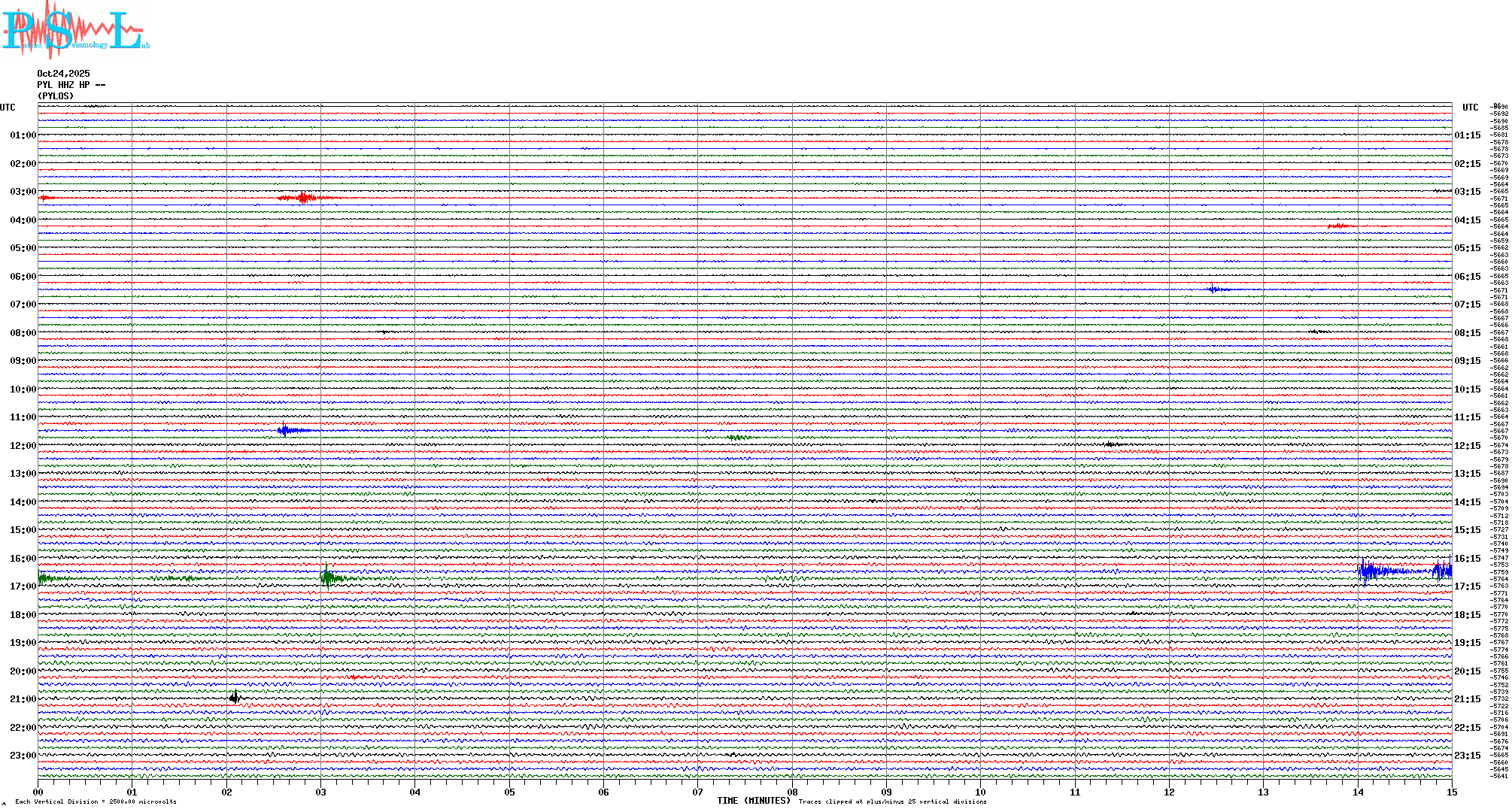The width and height of the screenshot is (1512, 812).
Task: Click the UTC label at top right
Action: pos(1470,108)
